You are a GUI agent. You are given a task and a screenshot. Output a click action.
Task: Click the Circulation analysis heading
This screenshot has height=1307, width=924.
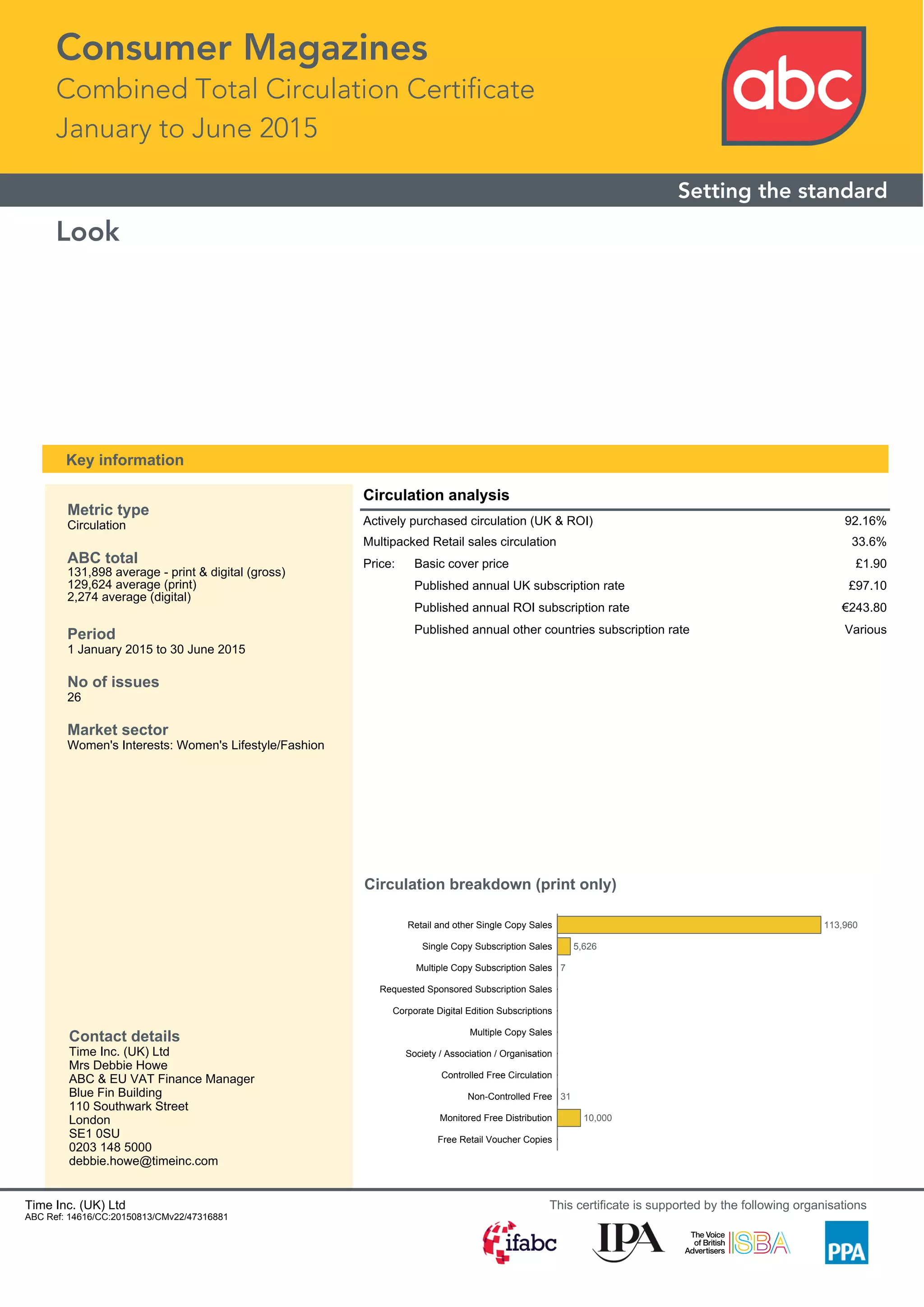[436, 495]
